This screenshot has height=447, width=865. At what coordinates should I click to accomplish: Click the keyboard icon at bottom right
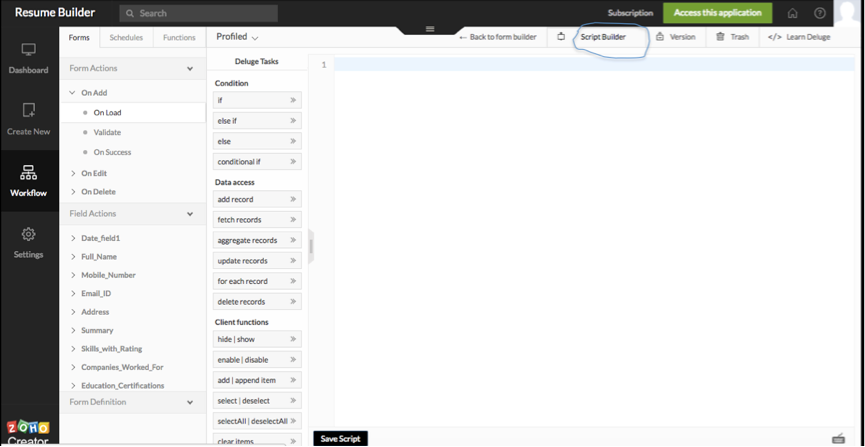pos(838,438)
